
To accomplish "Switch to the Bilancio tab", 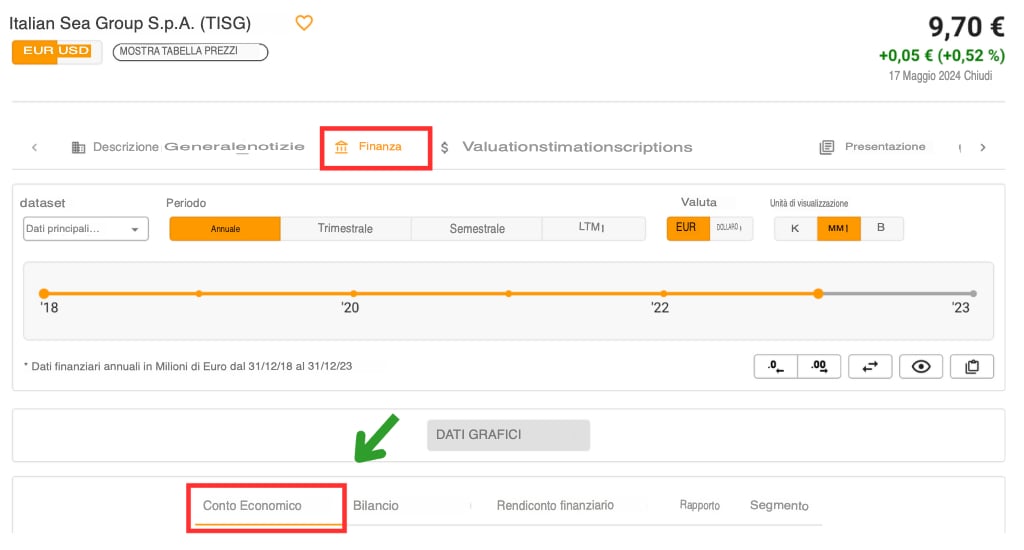I will [376, 506].
